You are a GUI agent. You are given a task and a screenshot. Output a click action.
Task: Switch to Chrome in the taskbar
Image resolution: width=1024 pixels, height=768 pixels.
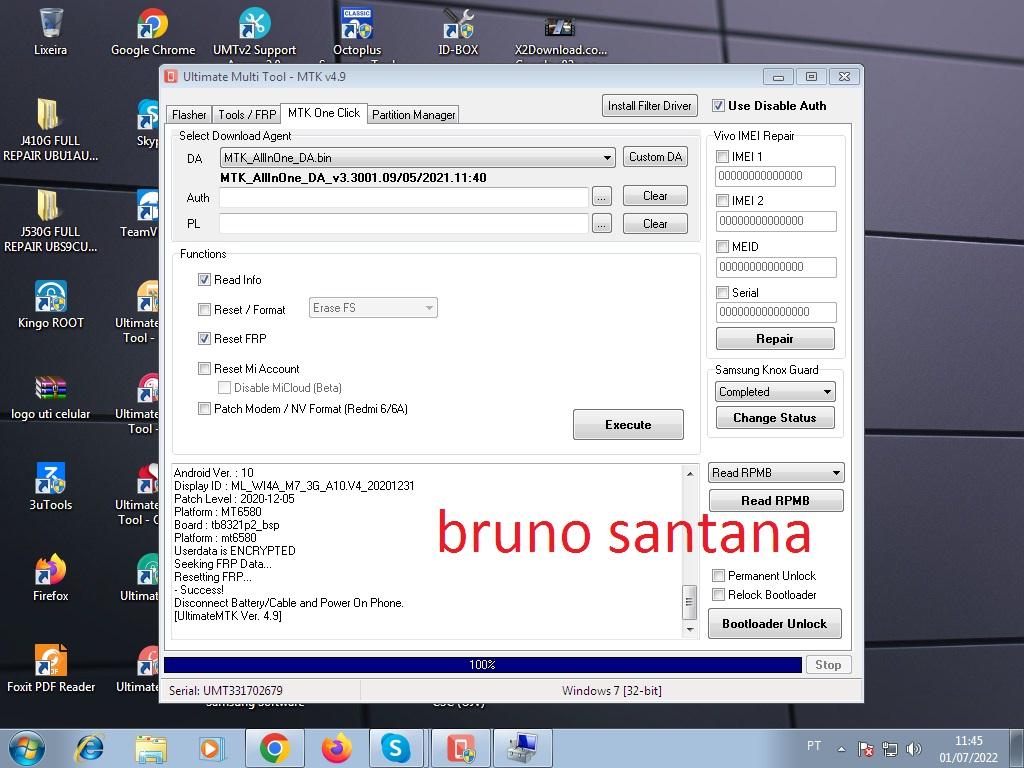pos(274,748)
